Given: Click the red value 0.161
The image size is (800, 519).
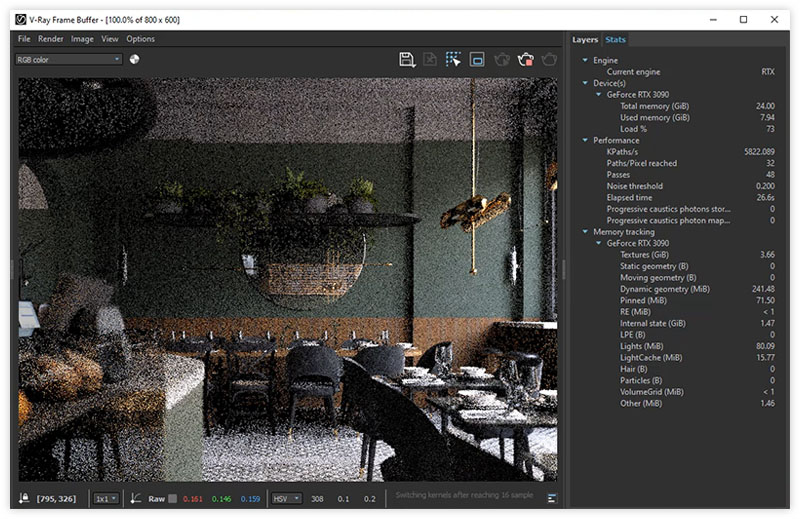Looking at the screenshot, I should (x=193, y=499).
